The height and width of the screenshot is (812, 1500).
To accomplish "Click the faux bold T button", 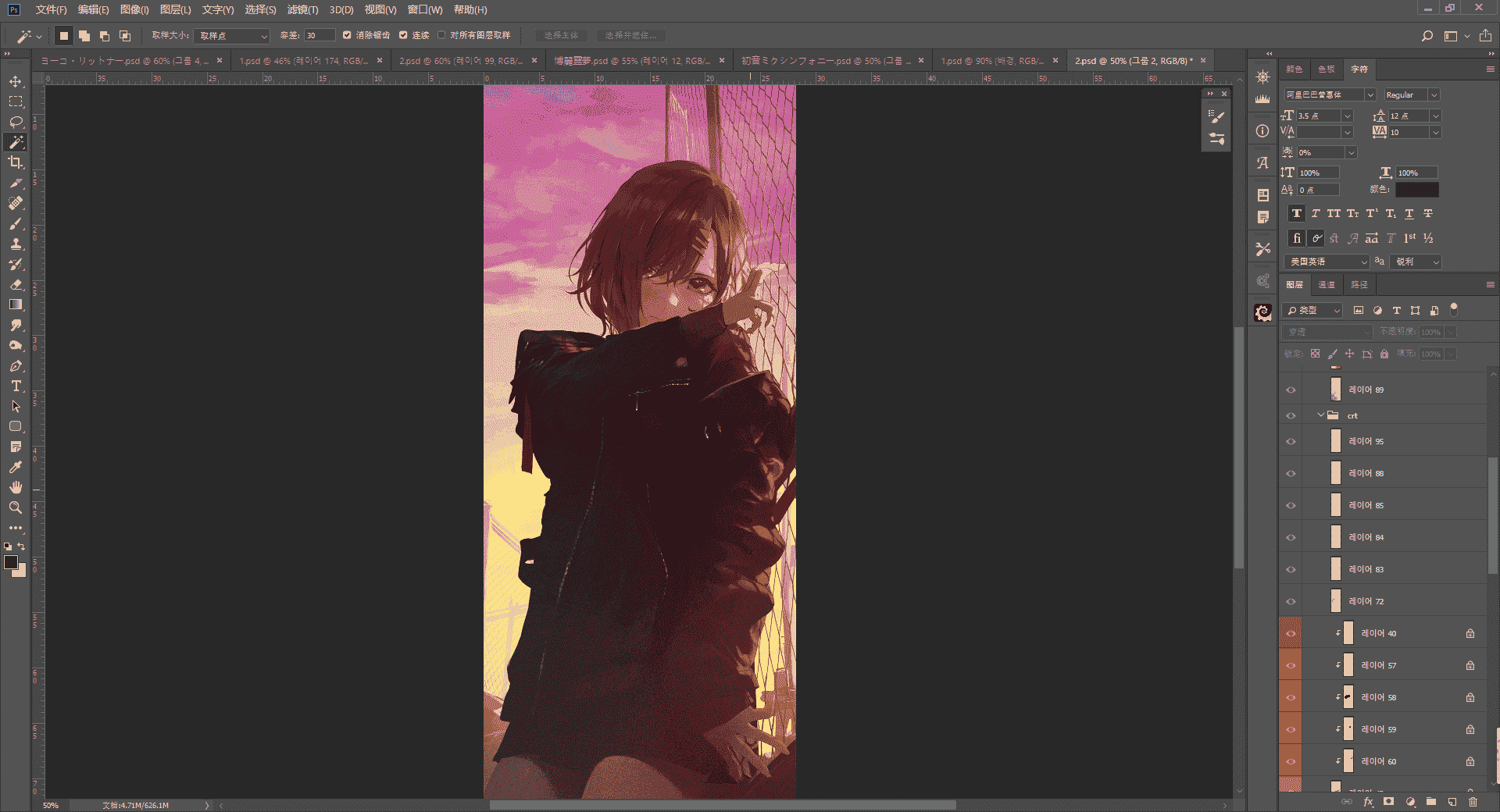I will pos(1296,213).
